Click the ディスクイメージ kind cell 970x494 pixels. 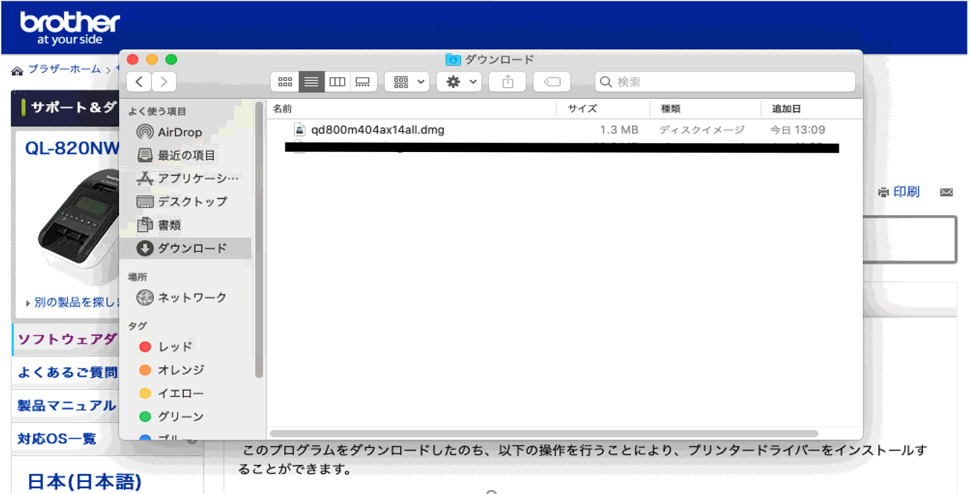point(702,130)
